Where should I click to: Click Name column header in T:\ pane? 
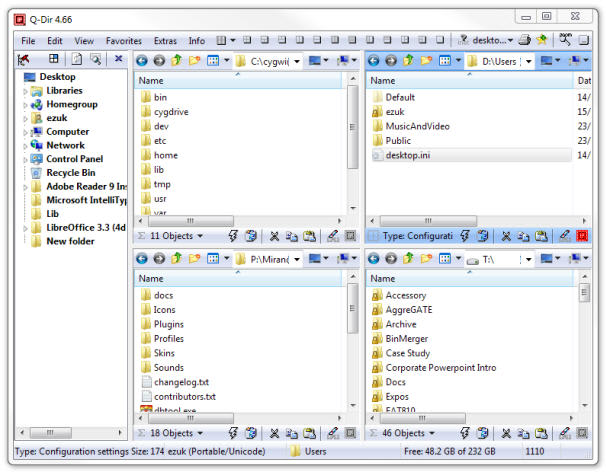[470, 278]
